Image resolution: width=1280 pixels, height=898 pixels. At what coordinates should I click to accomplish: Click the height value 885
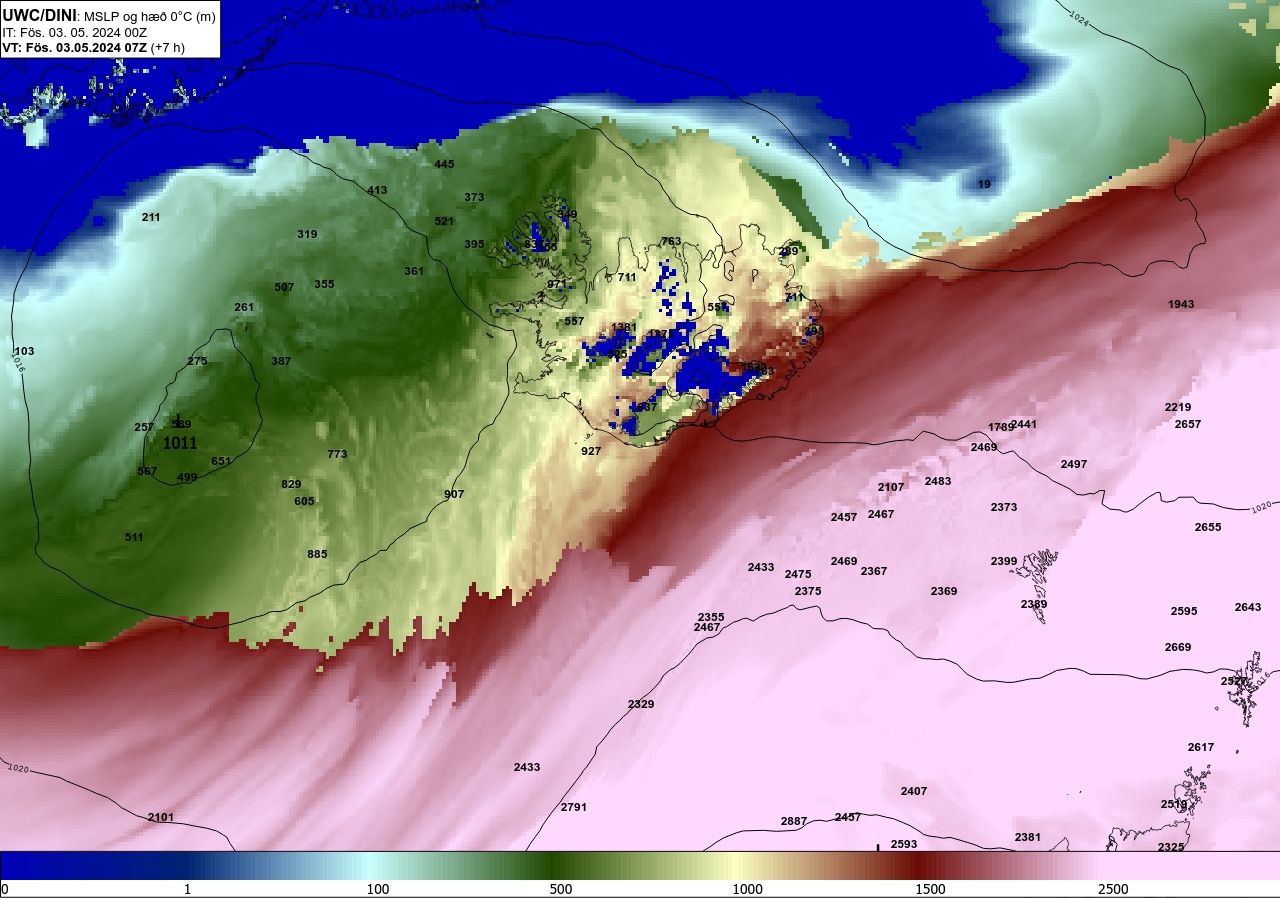tap(317, 554)
